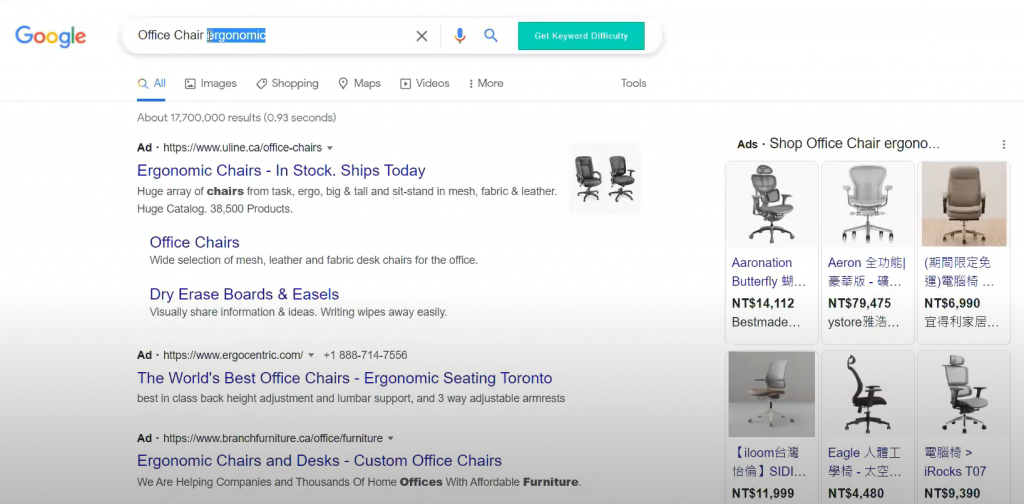The image size is (1024, 504).
Task: Open the Uline ad chairs thumbnail image
Action: point(605,178)
